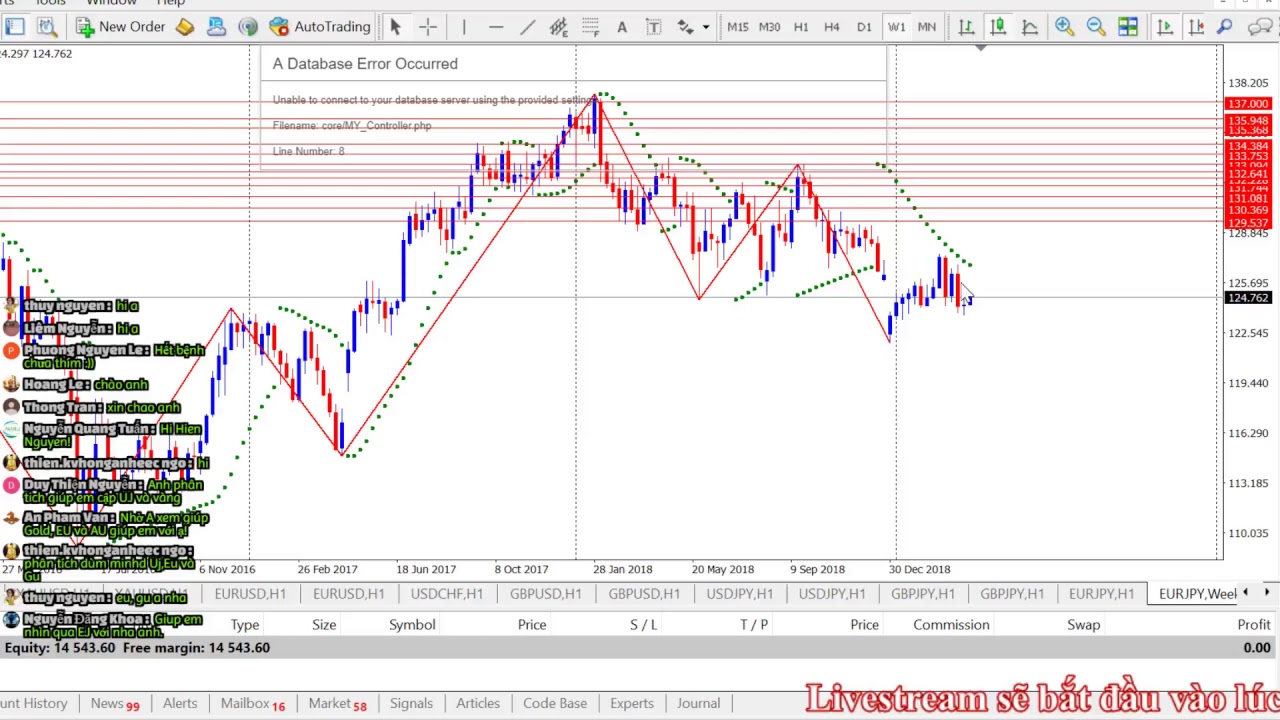The height and width of the screenshot is (720, 1280).
Task: Switch chart to MN timeframe
Action: point(927,27)
